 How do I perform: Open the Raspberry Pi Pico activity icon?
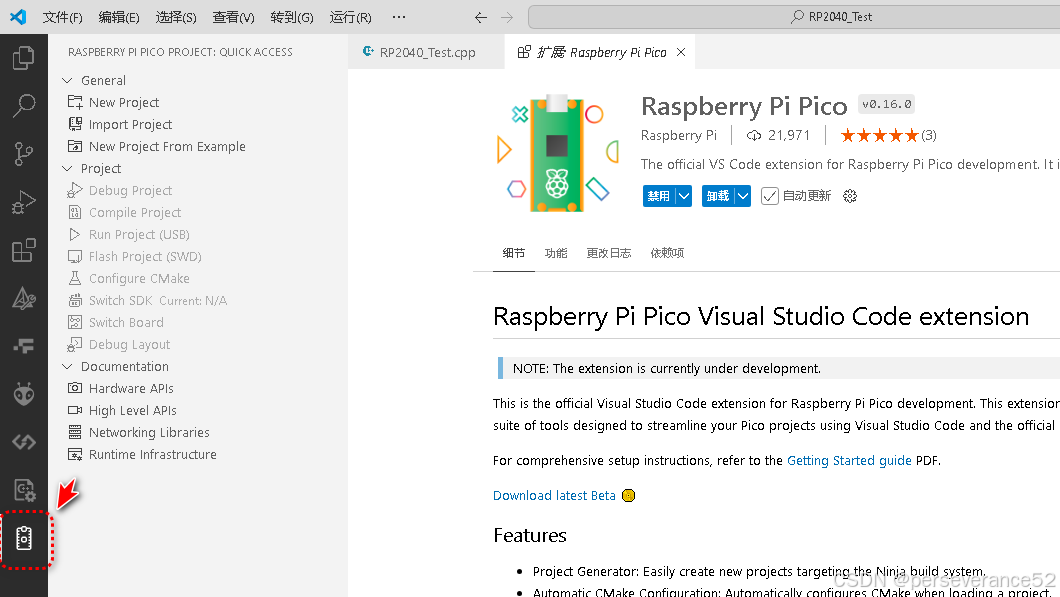click(24, 538)
